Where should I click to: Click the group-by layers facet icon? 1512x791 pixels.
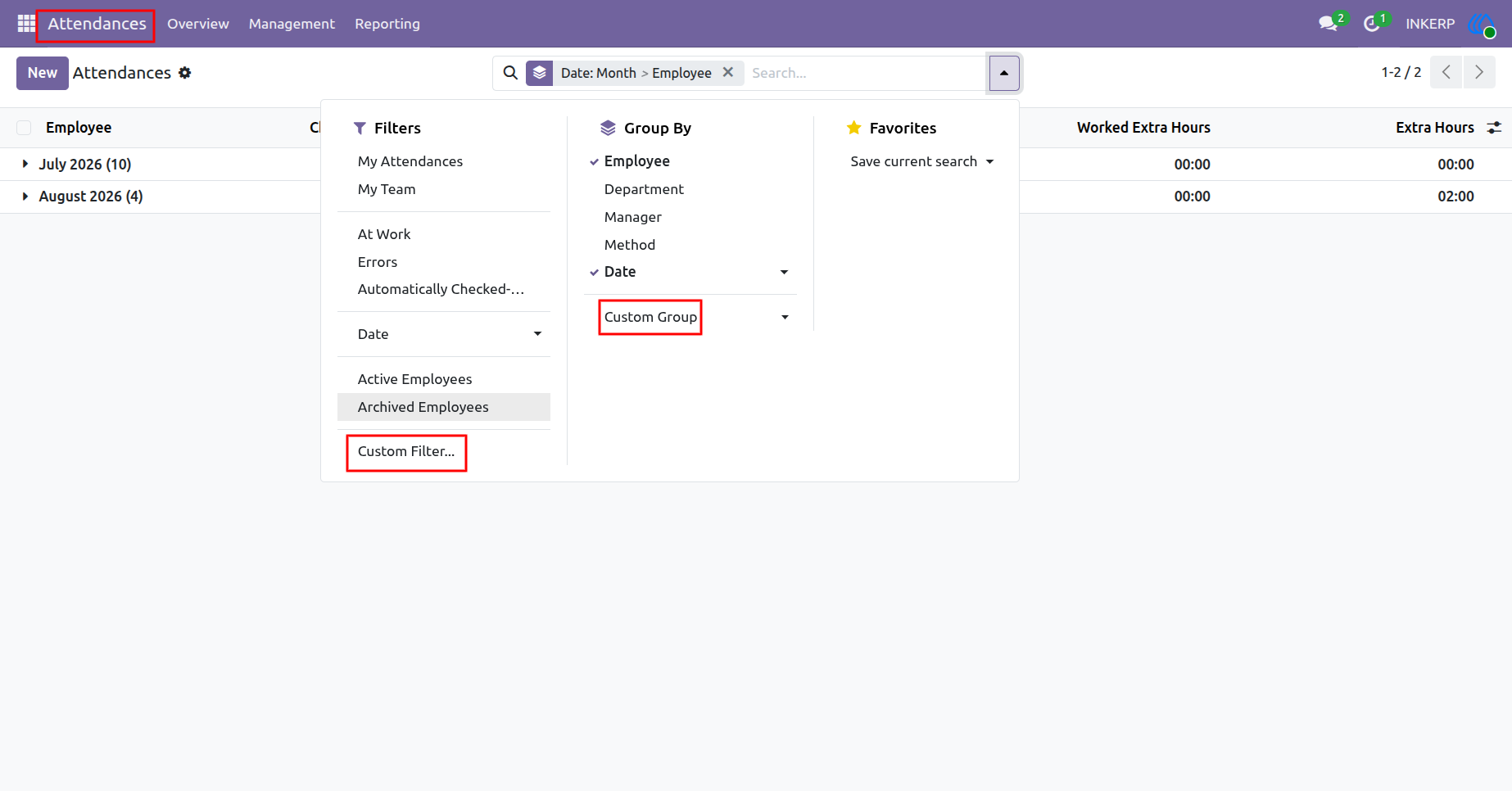tap(539, 73)
